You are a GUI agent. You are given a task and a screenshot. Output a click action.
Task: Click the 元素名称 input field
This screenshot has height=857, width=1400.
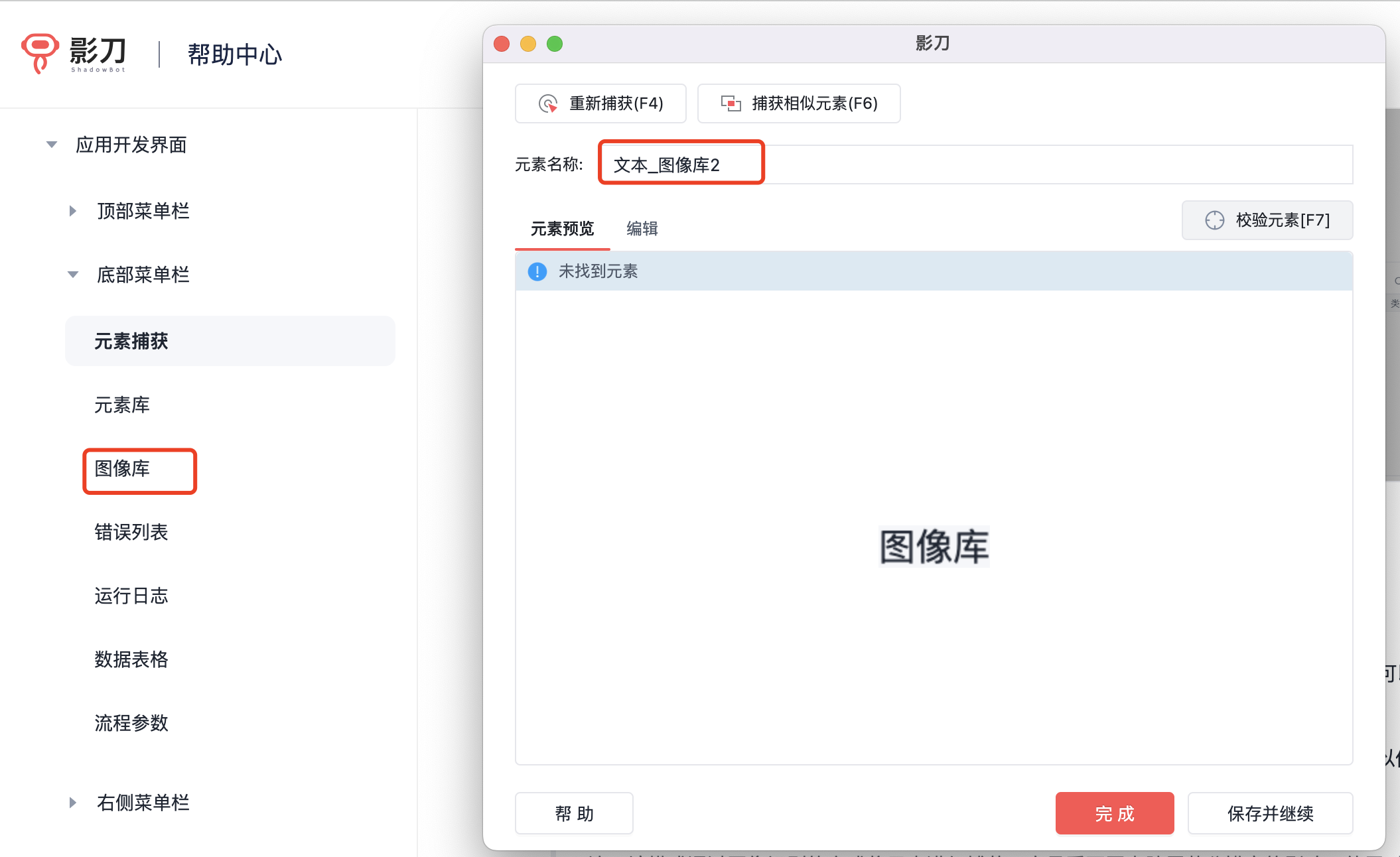[975, 165]
